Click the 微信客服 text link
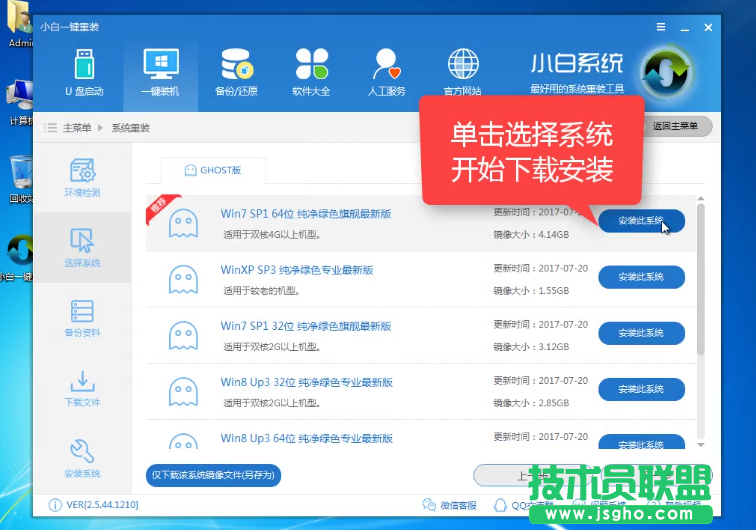This screenshot has width=756, height=530. [459, 505]
